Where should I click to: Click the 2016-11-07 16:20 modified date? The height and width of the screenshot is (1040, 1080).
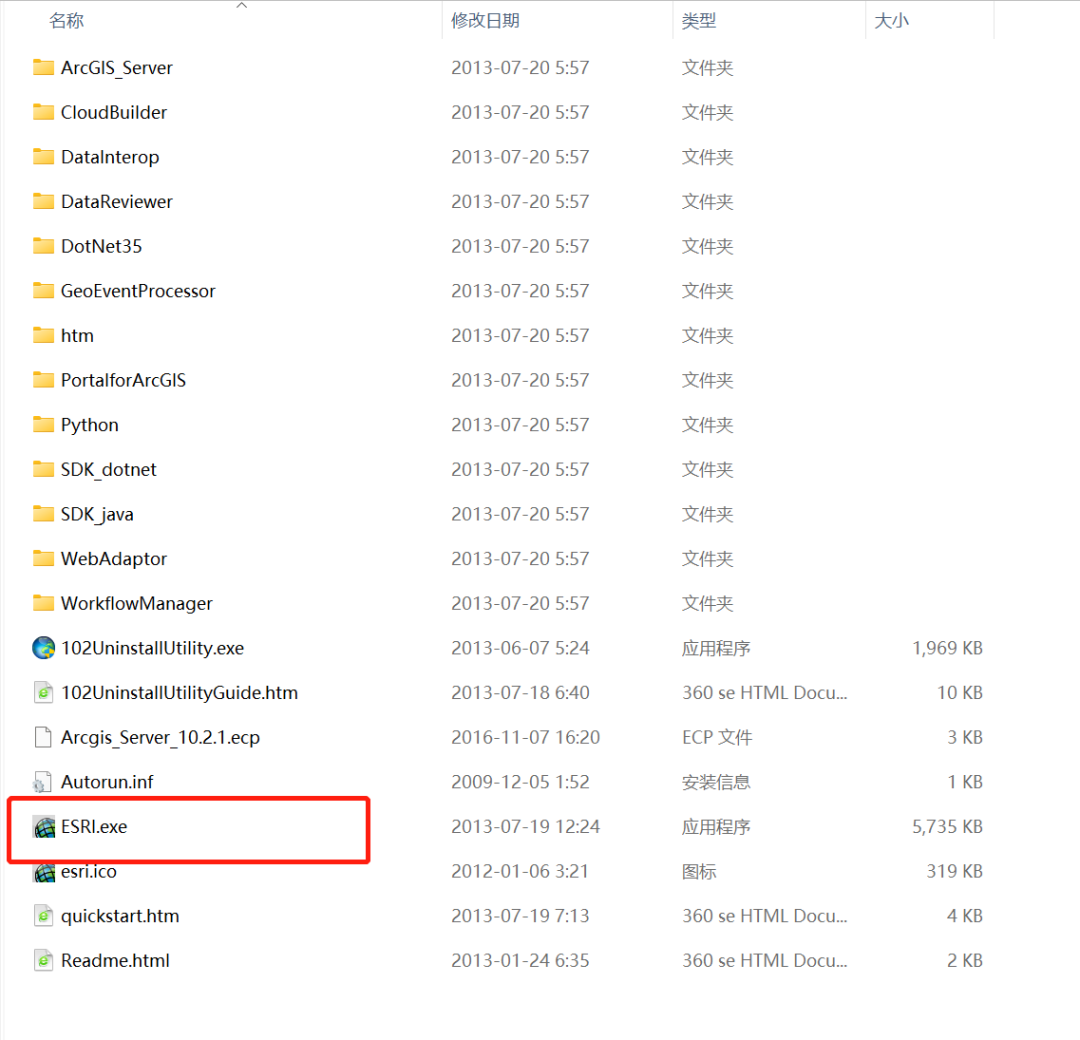[526, 738]
